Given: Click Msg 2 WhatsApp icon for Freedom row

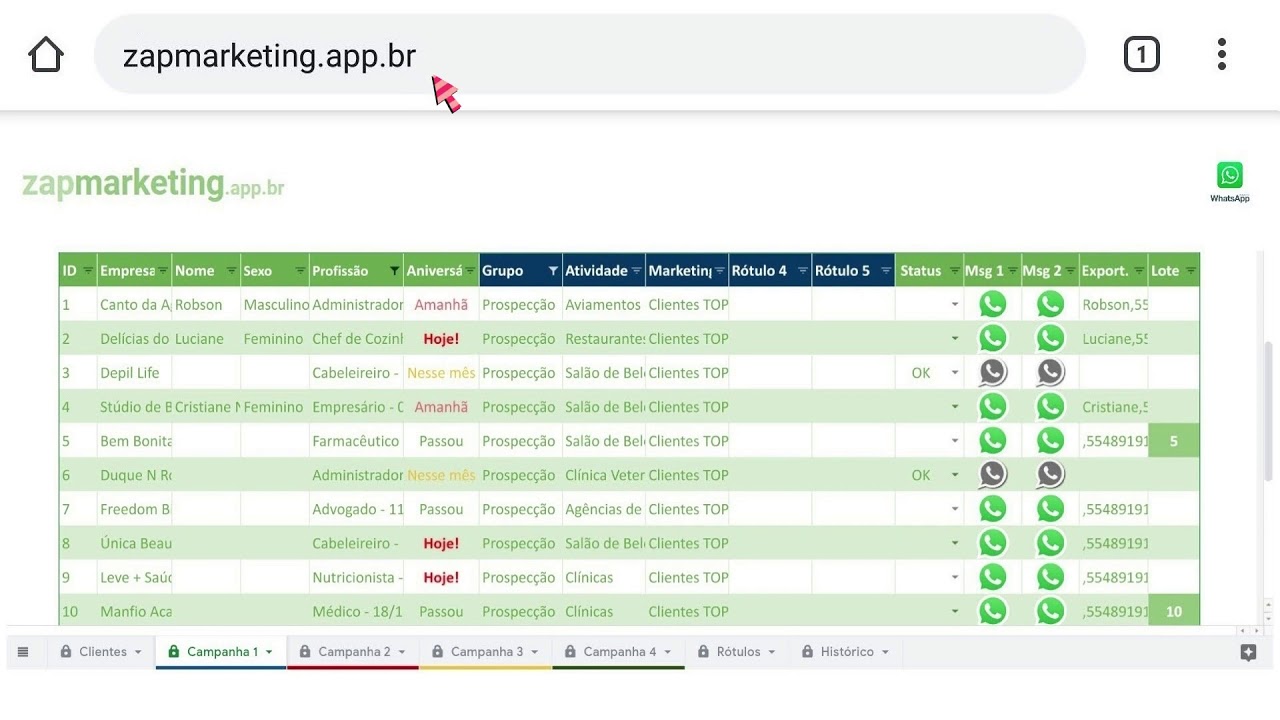Looking at the screenshot, I should (x=1050, y=508).
